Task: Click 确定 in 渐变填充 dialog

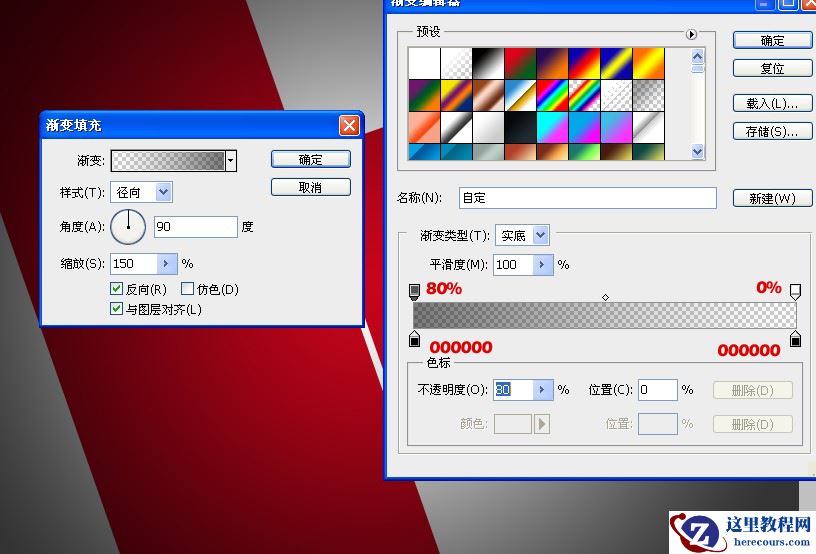Action: tap(311, 160)
